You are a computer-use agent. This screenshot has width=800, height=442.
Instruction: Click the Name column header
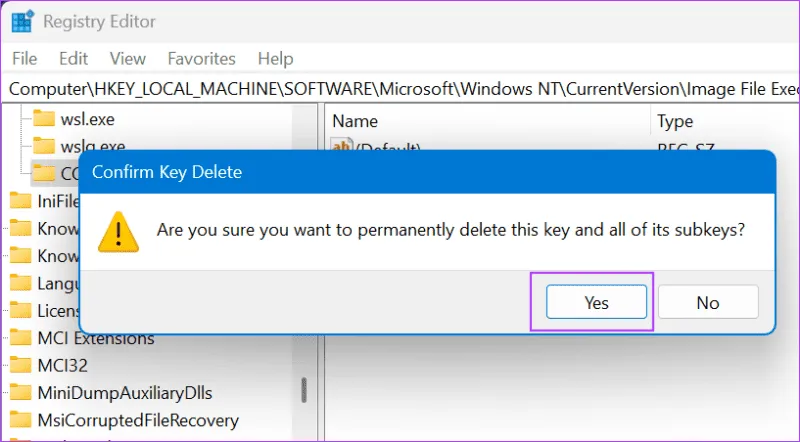pos(355,121)
